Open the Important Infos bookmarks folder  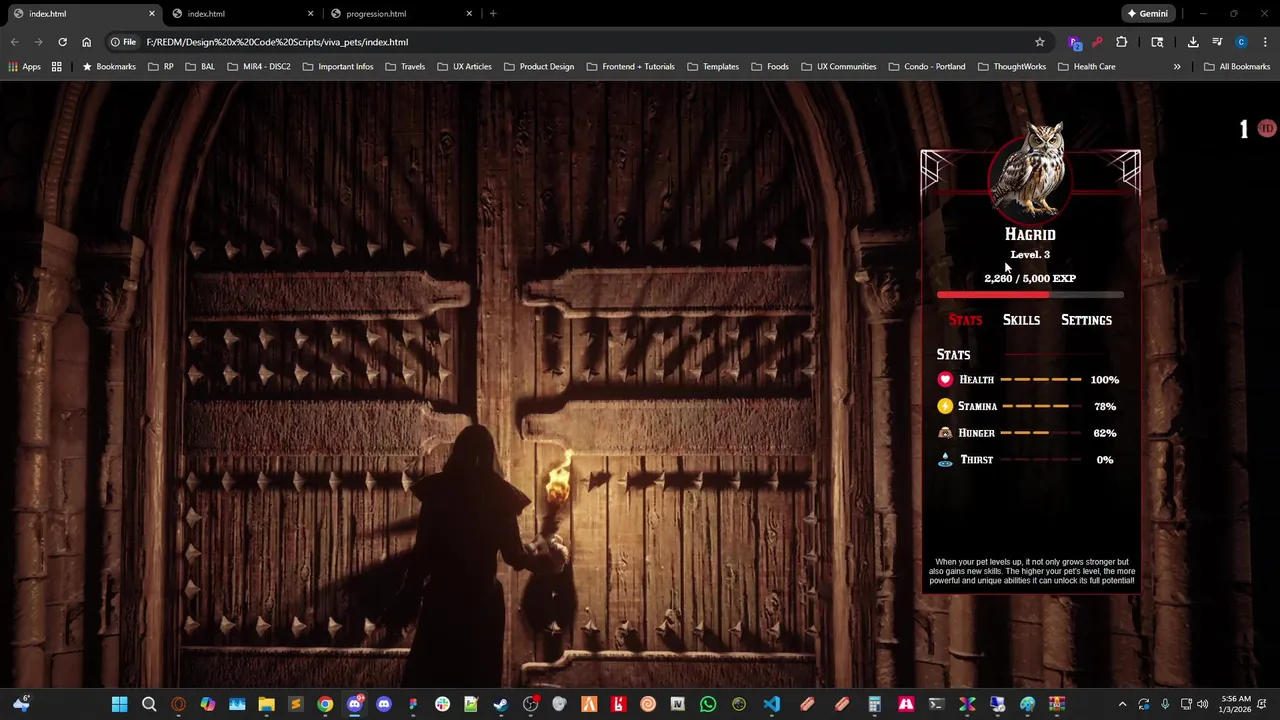point(338,67)
